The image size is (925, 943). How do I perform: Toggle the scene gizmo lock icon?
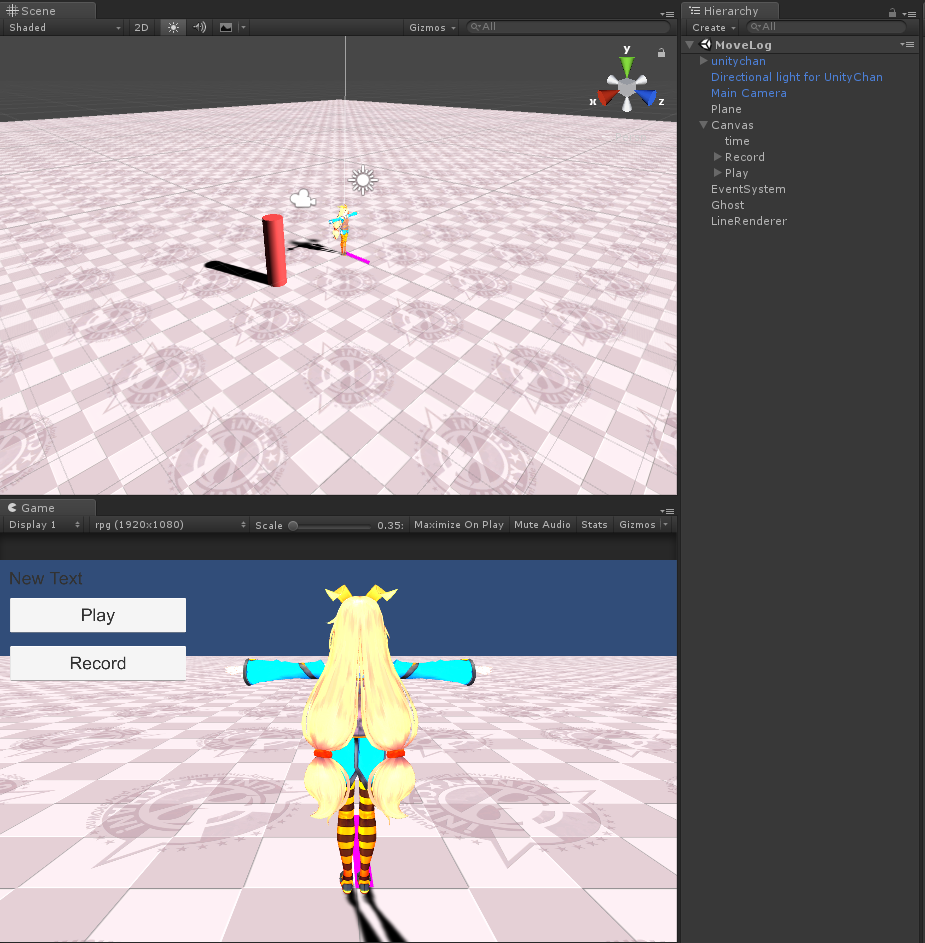[661, 53]
